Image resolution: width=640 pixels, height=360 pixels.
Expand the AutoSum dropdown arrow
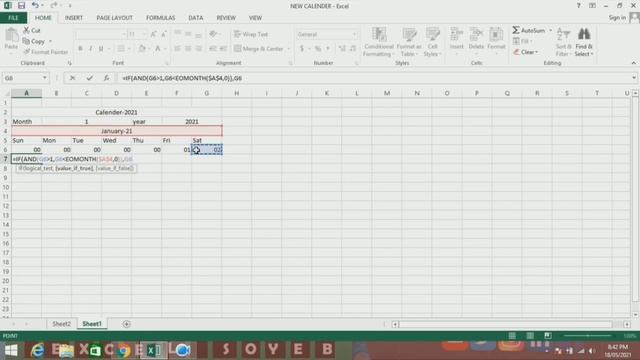pyautogui.click(x=550, y=31)
